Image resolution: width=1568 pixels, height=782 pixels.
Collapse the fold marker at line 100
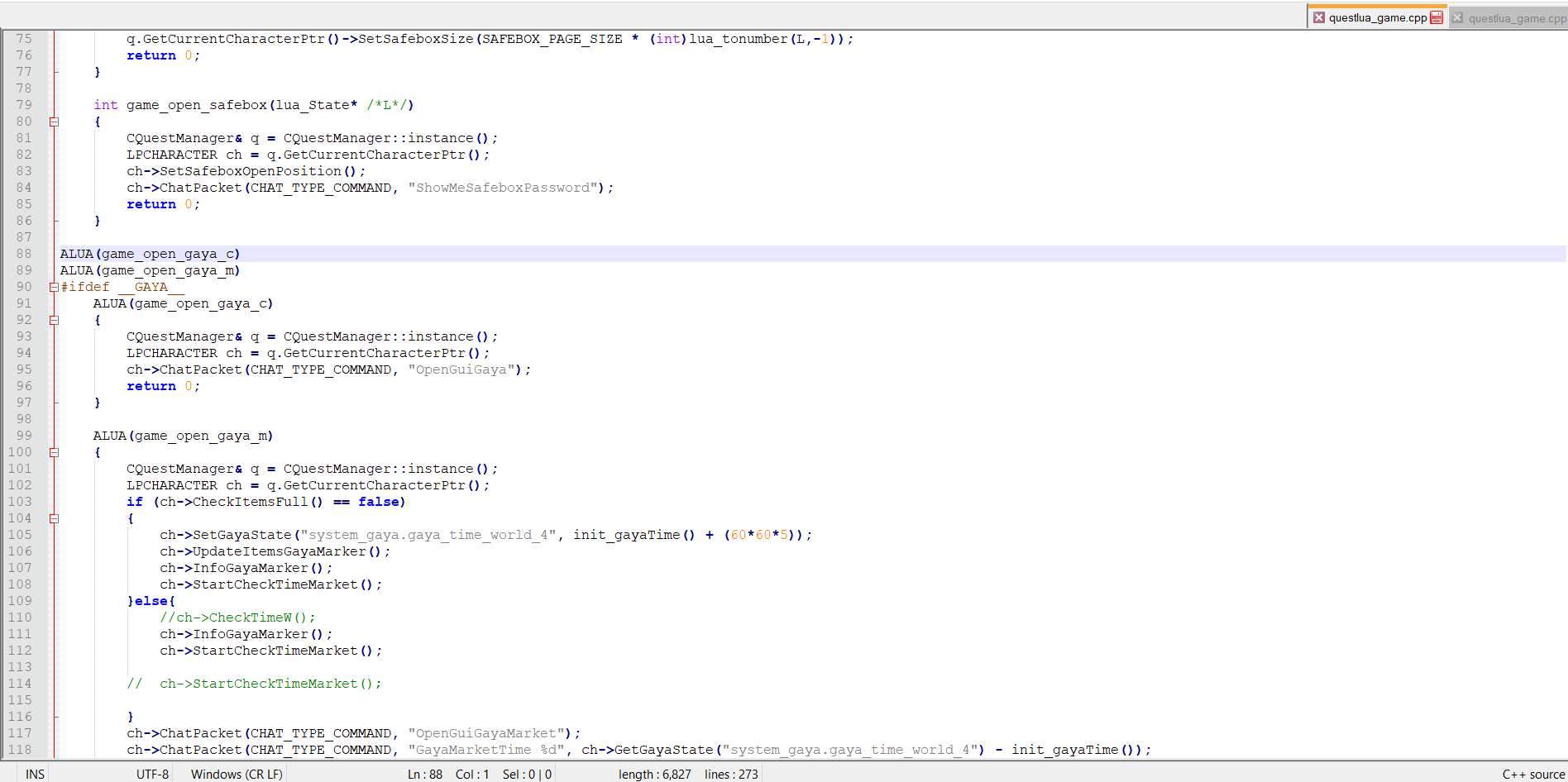[54, 452]
